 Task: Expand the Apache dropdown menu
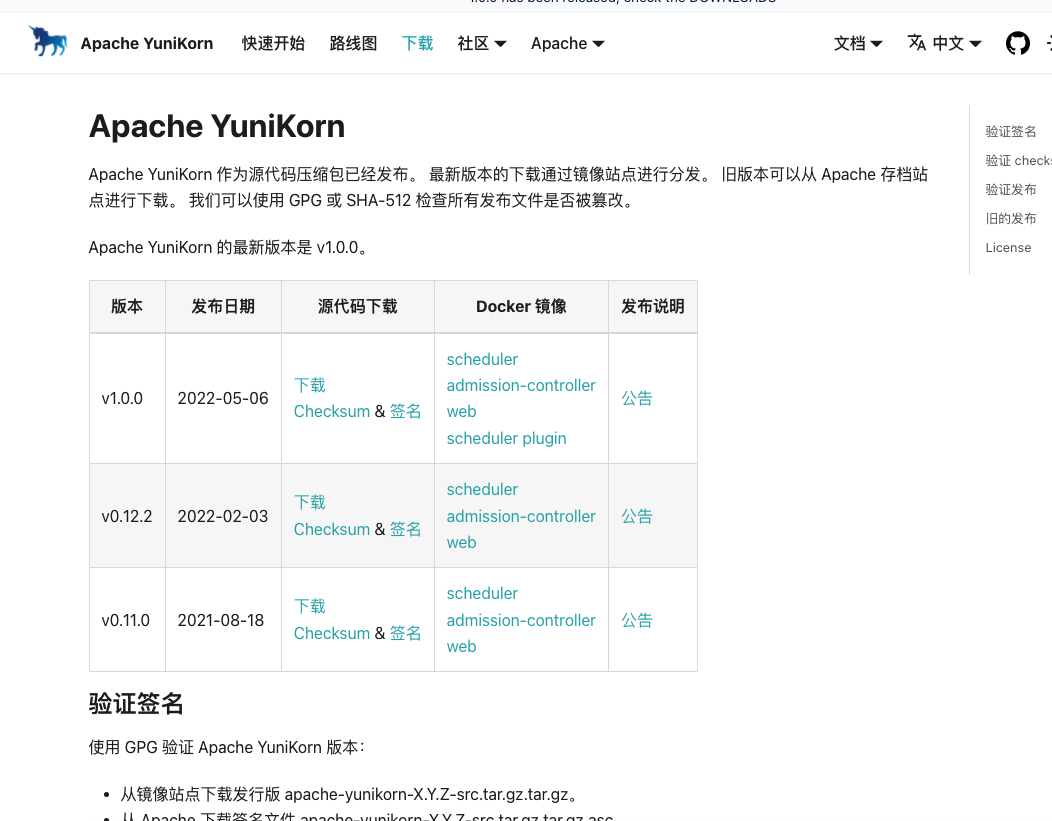tap(568, 44)
